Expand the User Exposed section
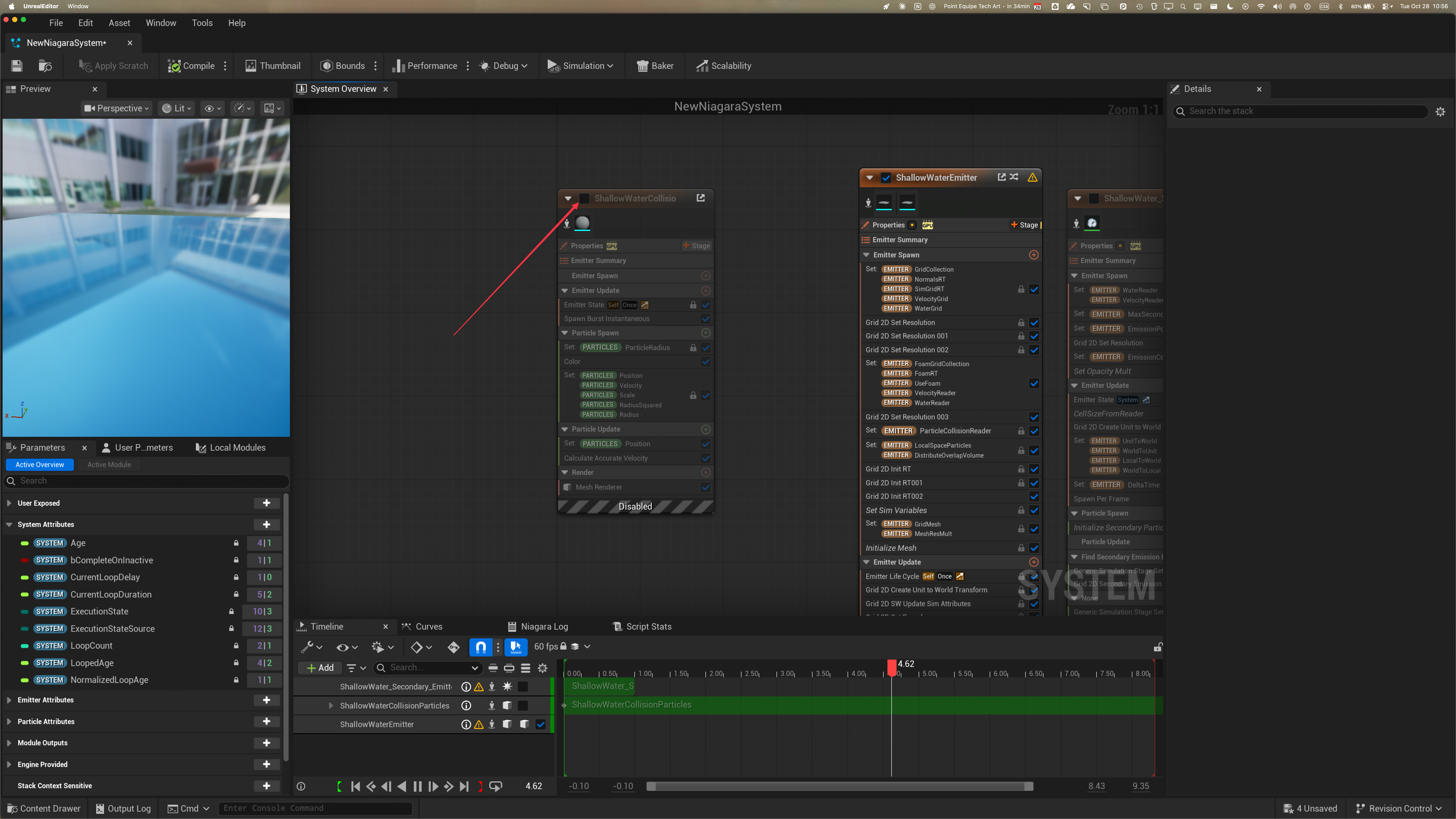Image resolution: width=1456 pixels, height=819 pixels. [x=9, y=503]
